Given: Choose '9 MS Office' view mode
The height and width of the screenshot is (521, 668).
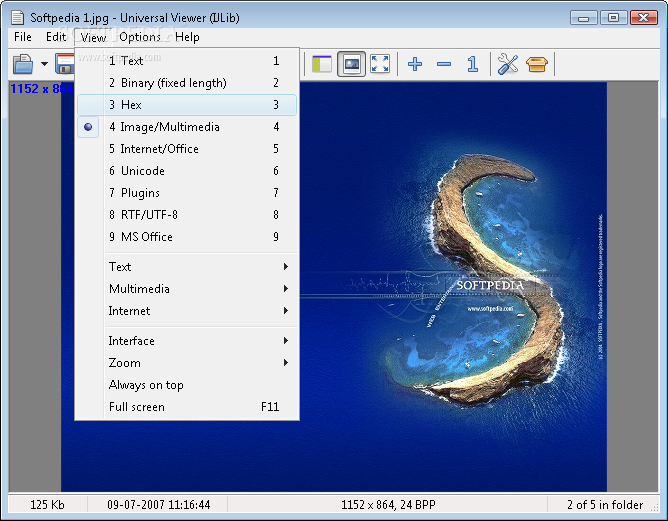Looking at the screenshot, I should 187,237.
